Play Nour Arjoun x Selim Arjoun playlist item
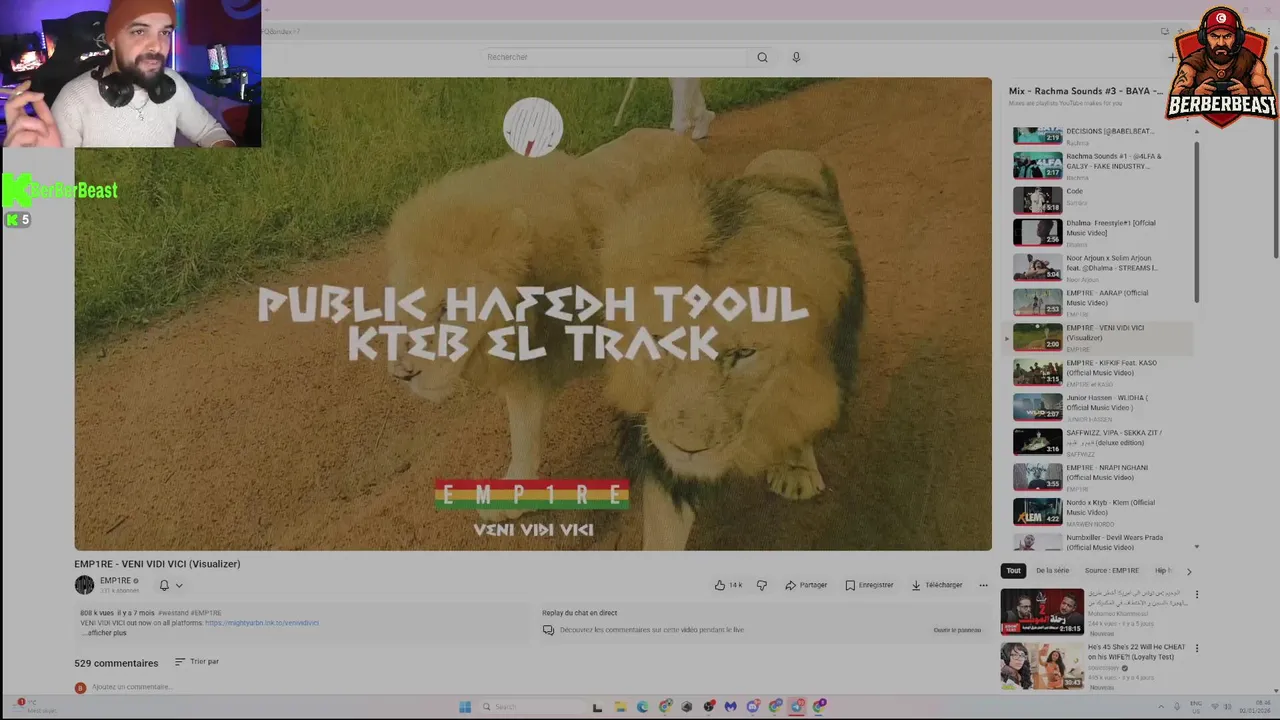 [x=1100, y=267]
